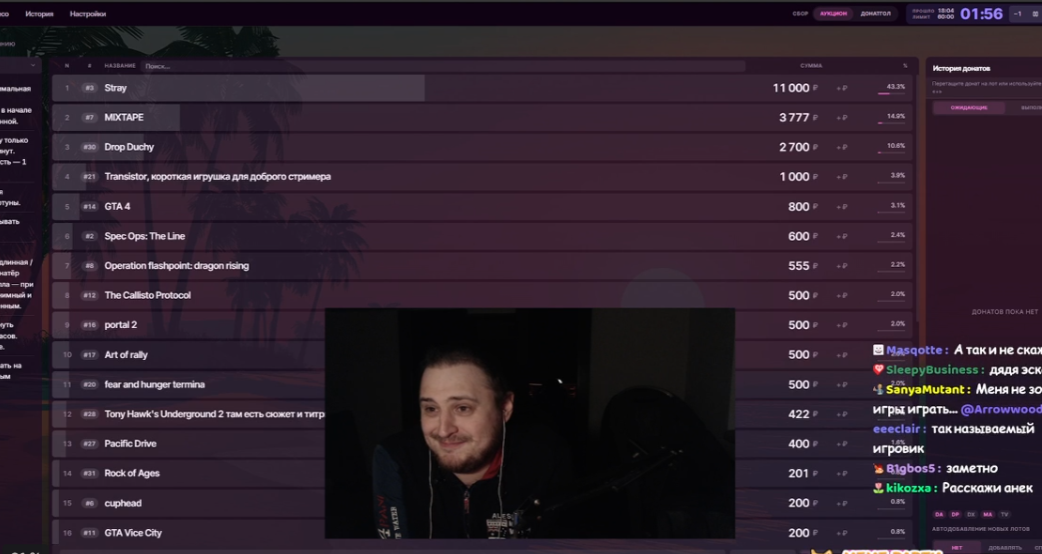Click the streamer webcam overlay
The width and height of the screenshot is (1042, 554).
(x=530, y=423)
